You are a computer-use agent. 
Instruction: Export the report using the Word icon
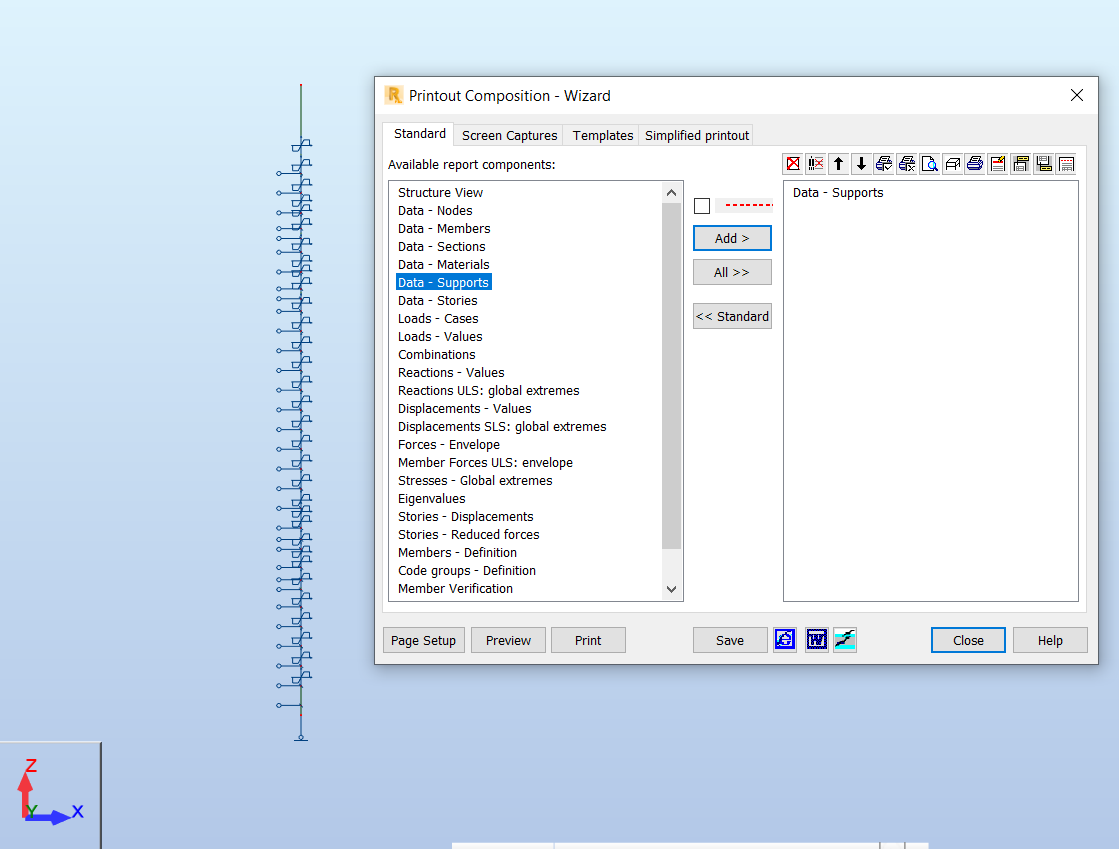point(816,639)
